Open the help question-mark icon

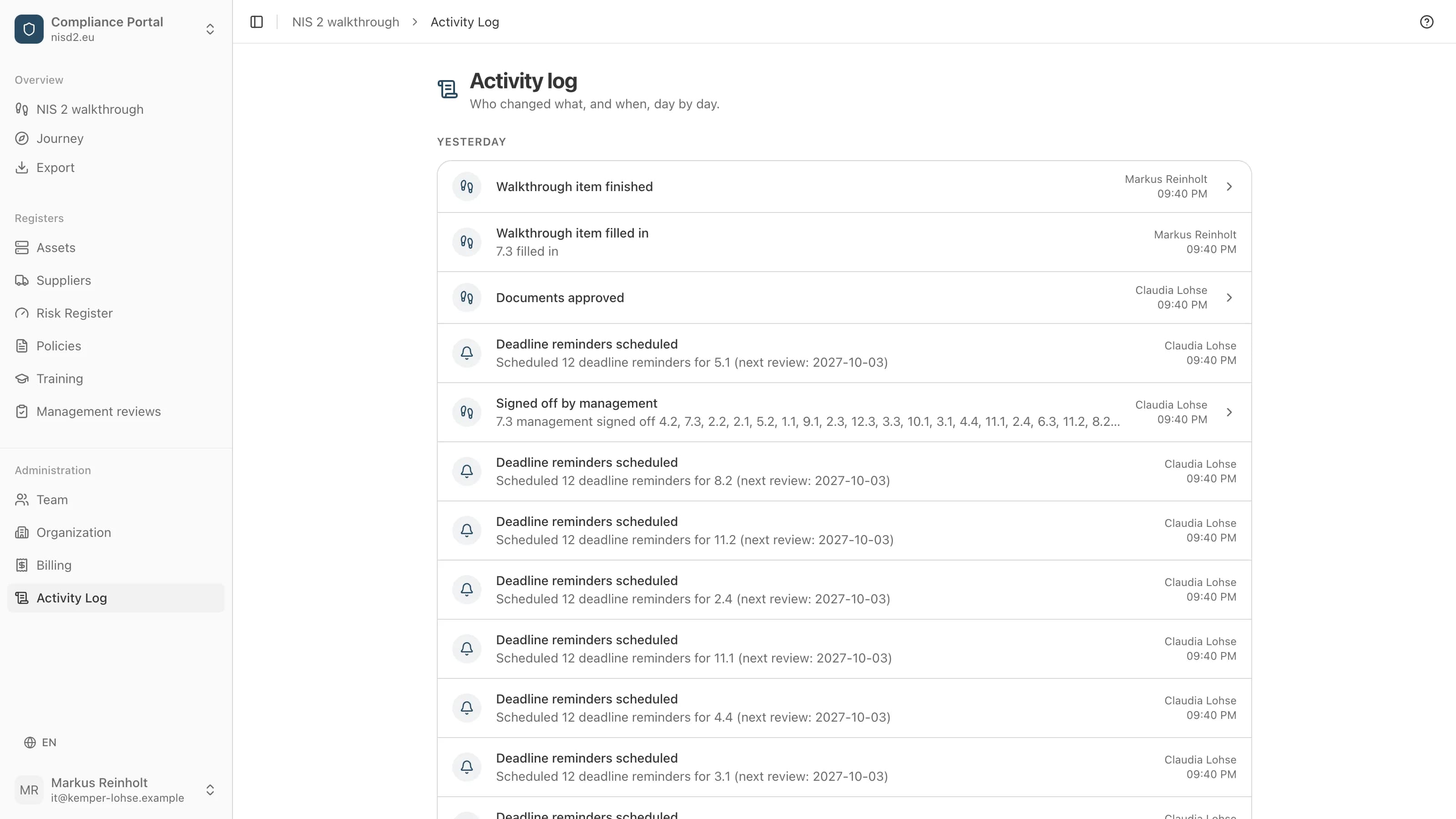coord(1426,22)
